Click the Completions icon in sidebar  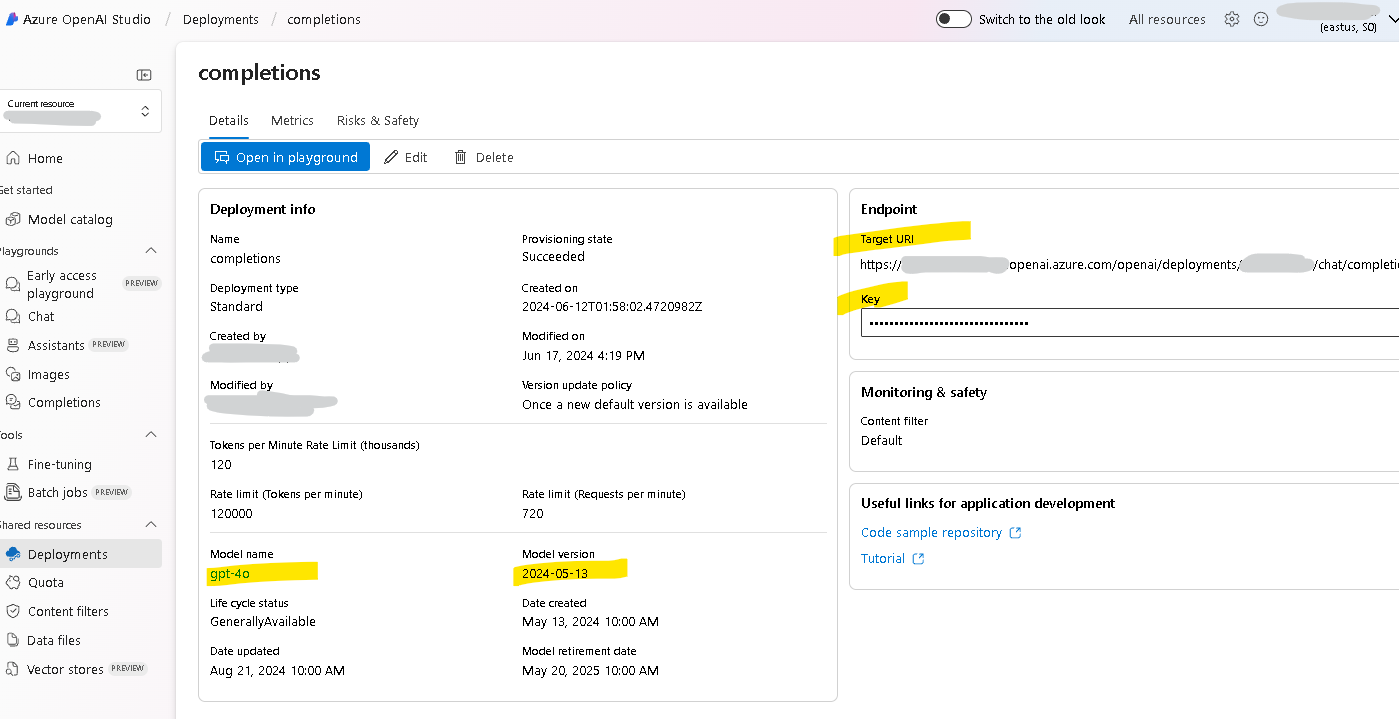tap(13, 402)
